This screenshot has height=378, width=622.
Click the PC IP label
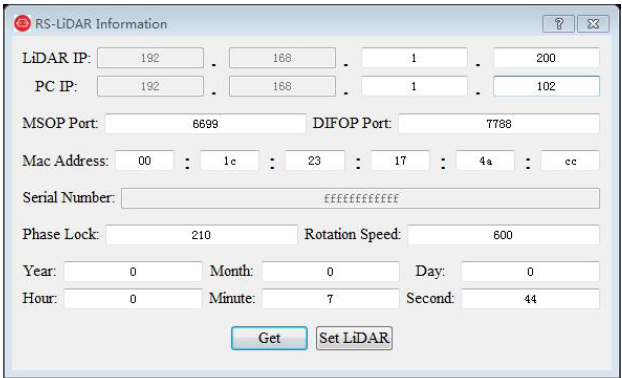56,86
